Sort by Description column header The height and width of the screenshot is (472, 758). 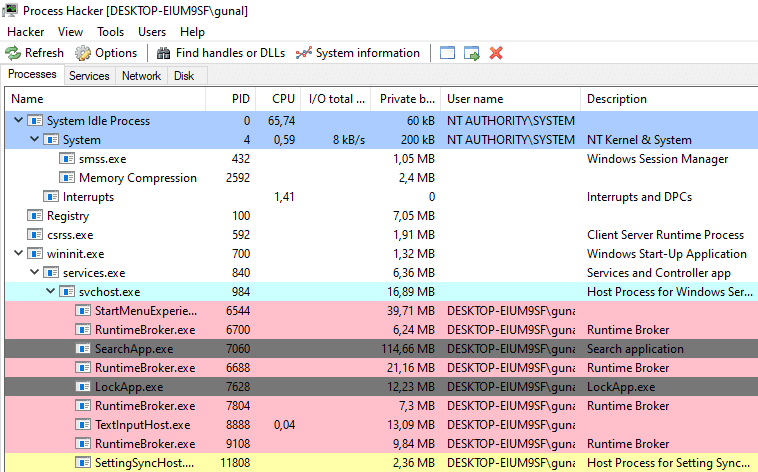tap(669, 99)
